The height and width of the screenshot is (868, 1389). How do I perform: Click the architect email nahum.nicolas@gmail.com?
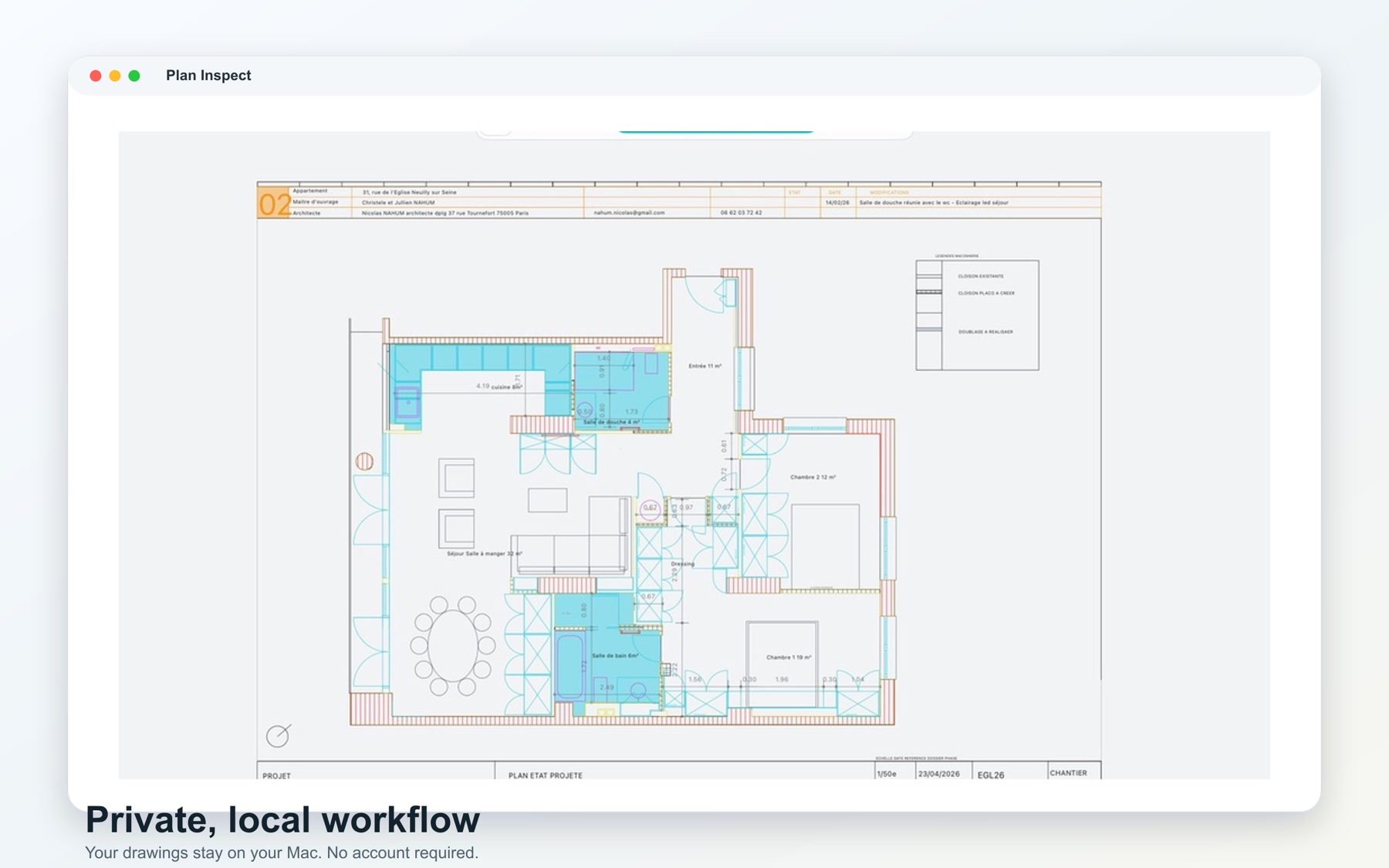tap(629, 212)
